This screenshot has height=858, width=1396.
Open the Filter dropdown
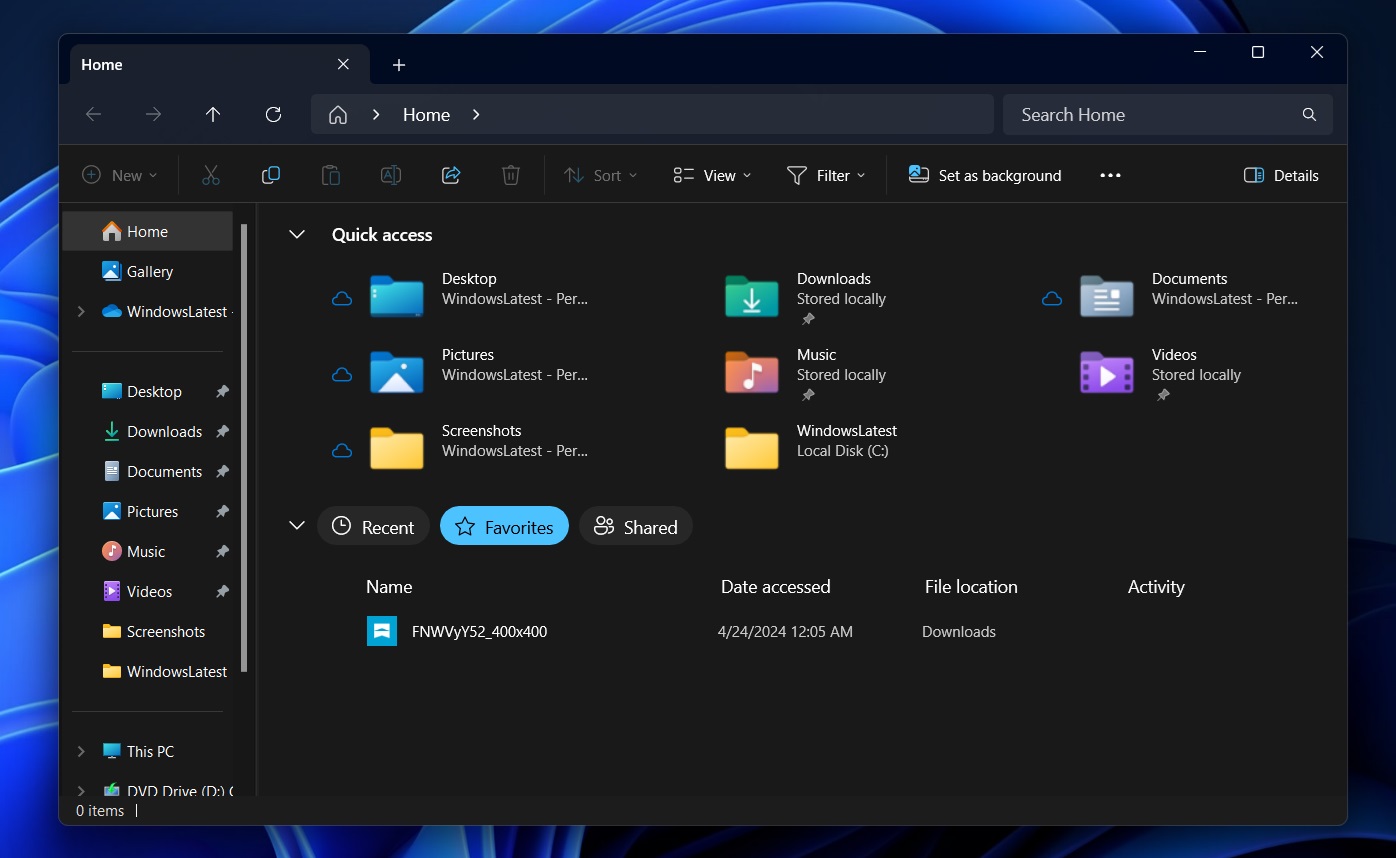(826, 175)
